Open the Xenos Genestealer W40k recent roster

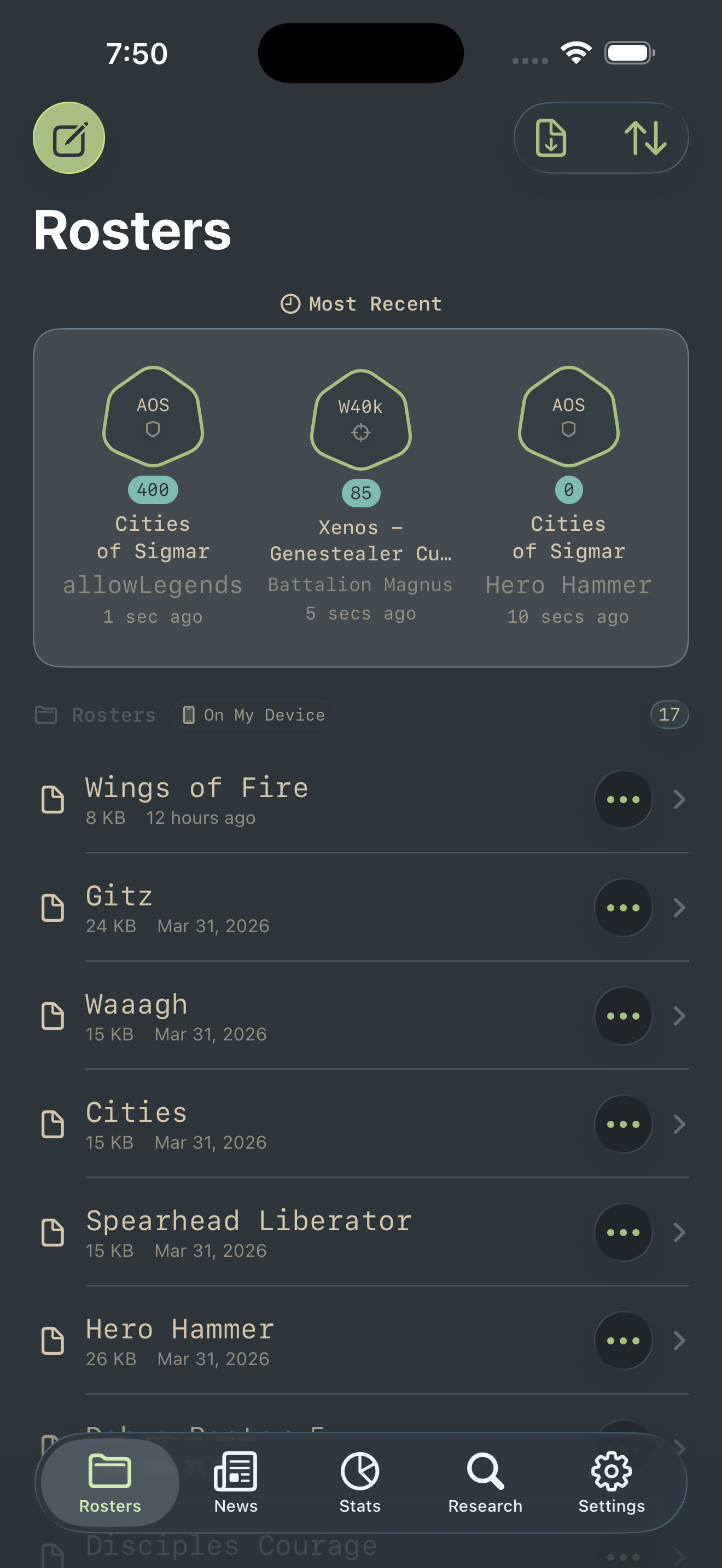[361, 420]
